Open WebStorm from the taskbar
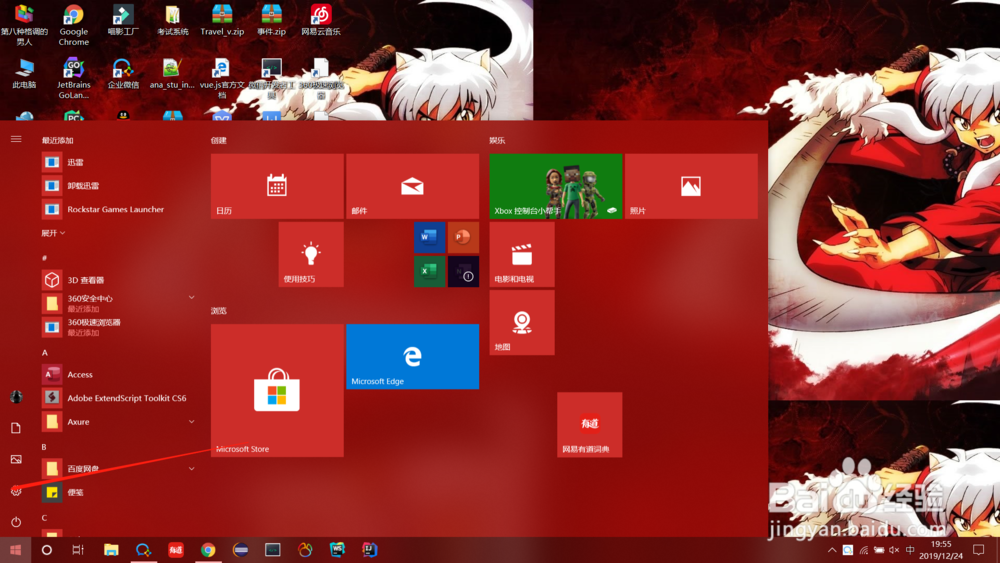This screenshot has height=563, width=1000. [337, 550]
